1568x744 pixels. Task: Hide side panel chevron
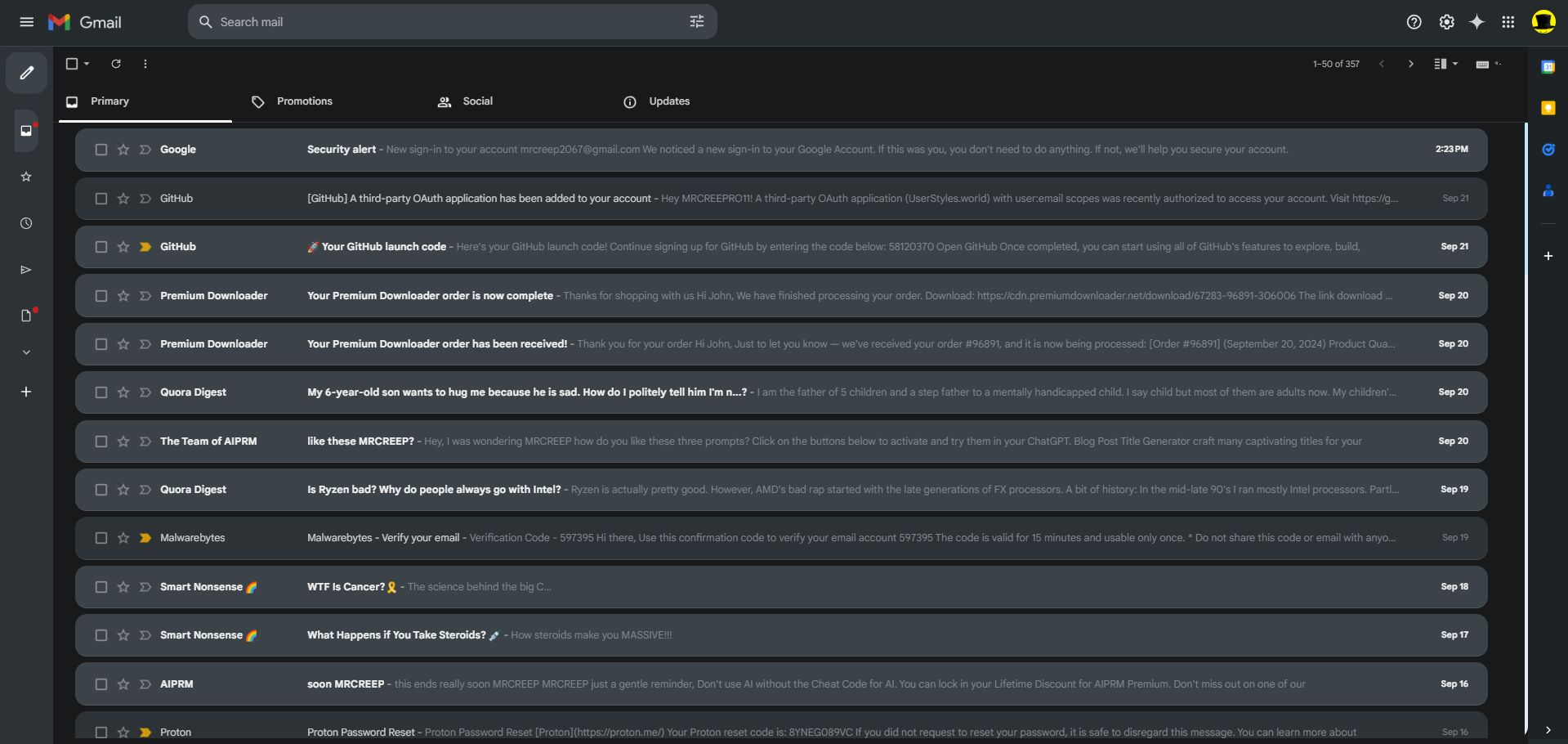(1548, 730)
